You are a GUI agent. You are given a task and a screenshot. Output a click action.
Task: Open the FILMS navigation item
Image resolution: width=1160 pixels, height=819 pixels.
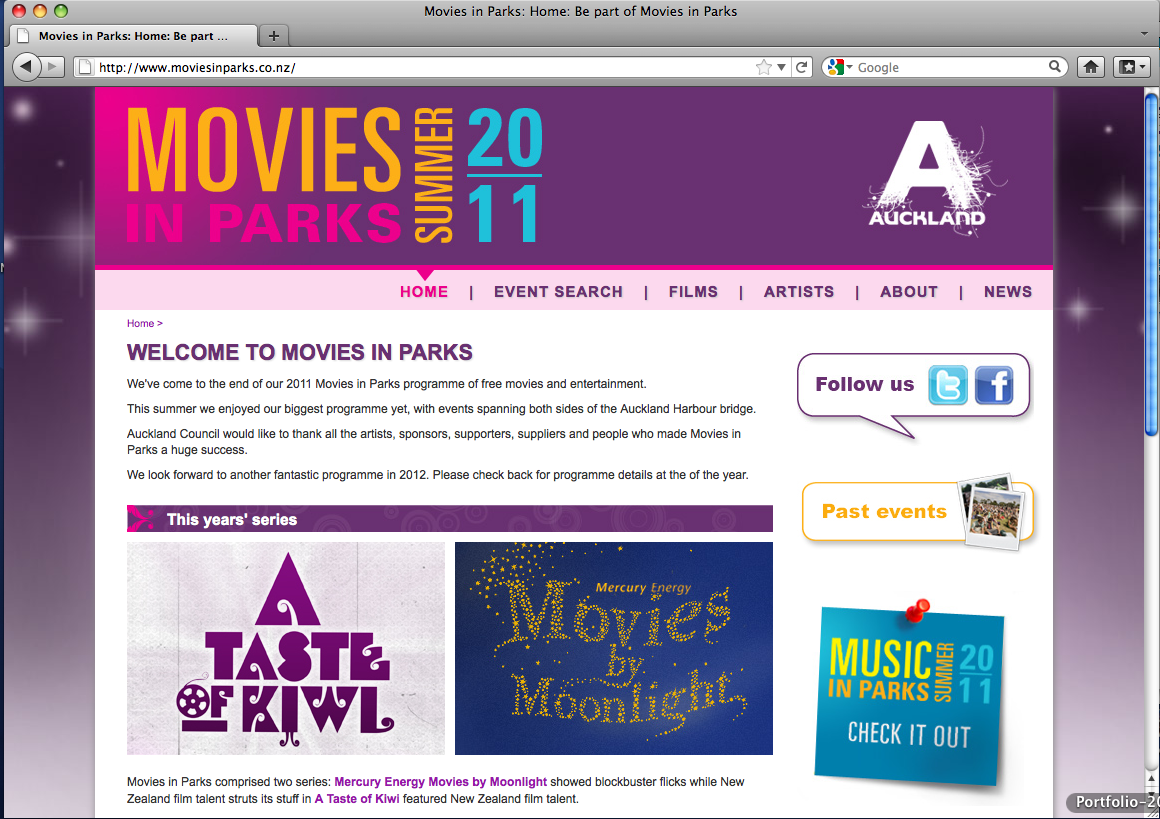tap(693, 292)
